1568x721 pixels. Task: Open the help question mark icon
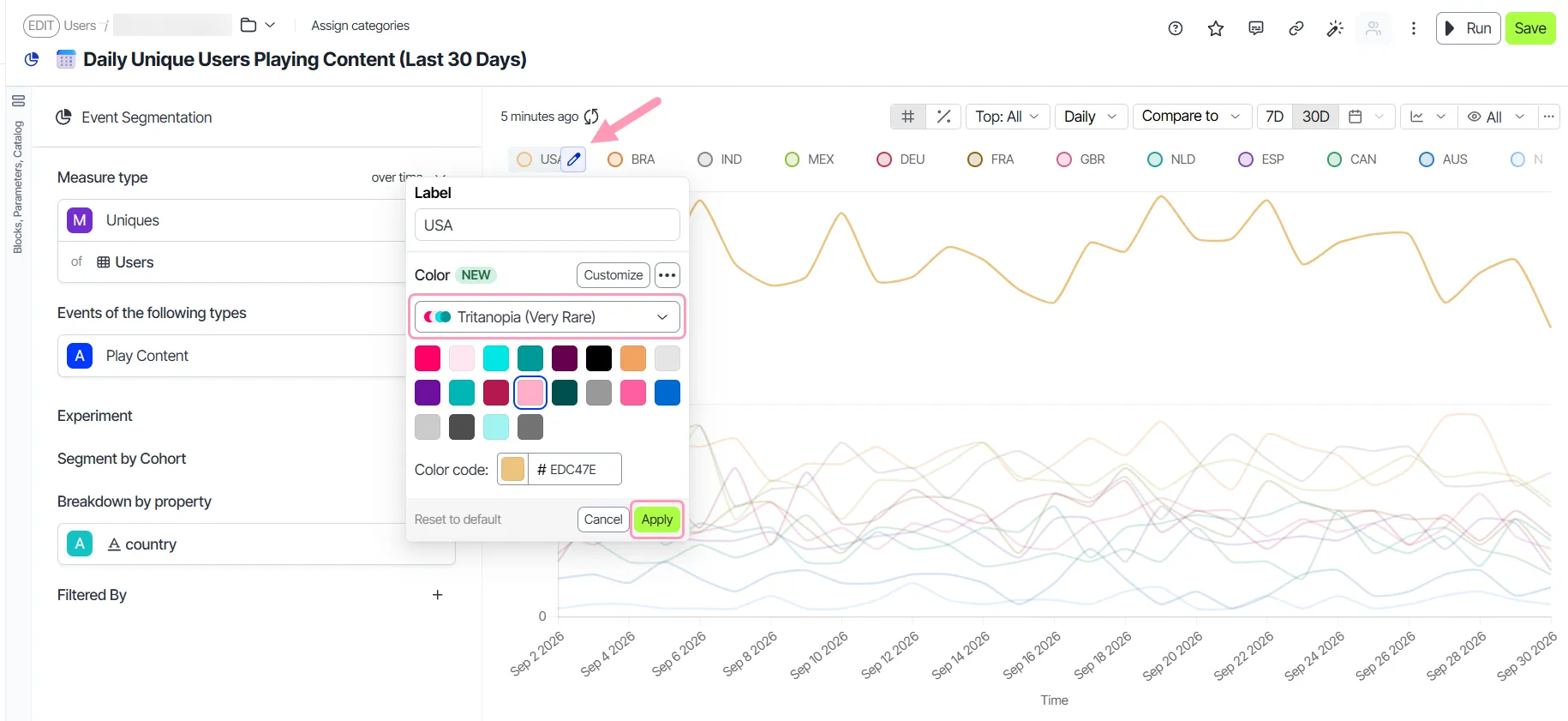1176,28
